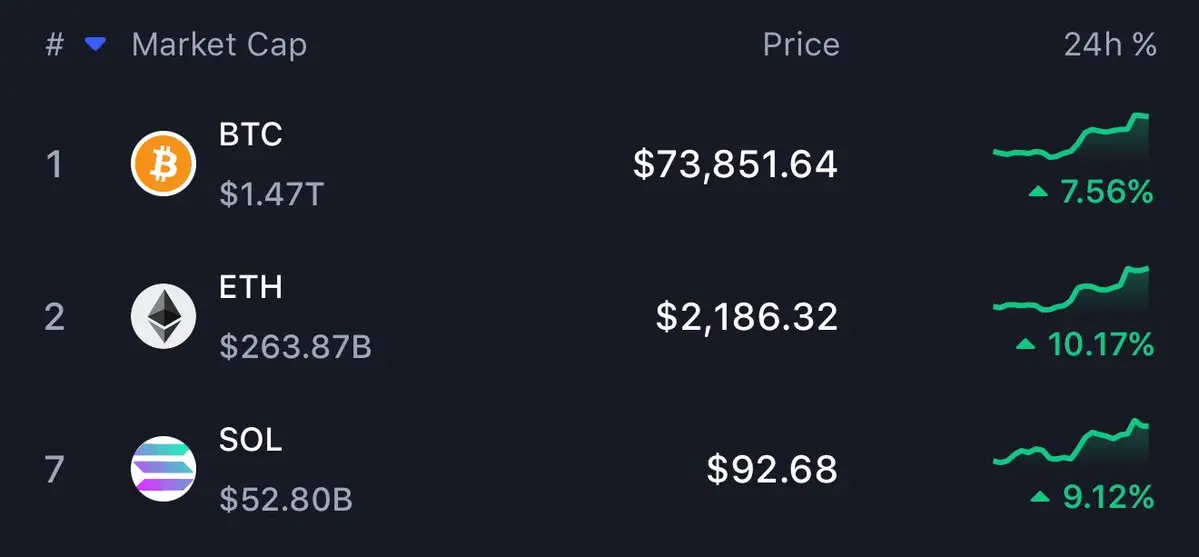Viewport: 1199px width, 557px height.
Task: Click the Solana logo icon
Action: (163, 469)
